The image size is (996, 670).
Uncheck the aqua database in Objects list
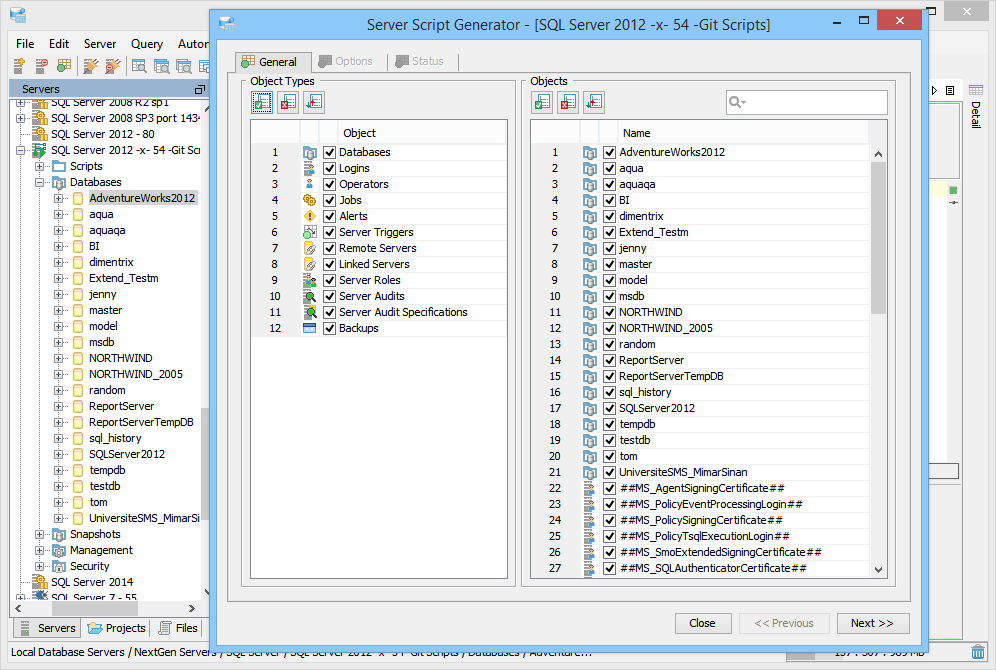coord(609,168)
